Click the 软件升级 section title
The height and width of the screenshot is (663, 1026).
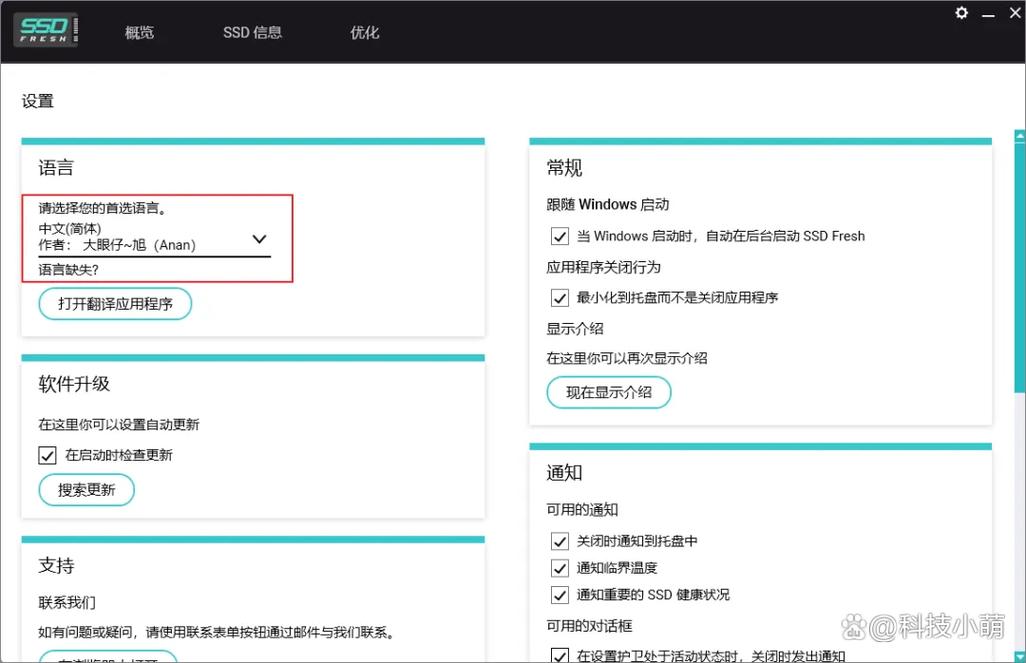pyautogui.click(x=74, y=384)
